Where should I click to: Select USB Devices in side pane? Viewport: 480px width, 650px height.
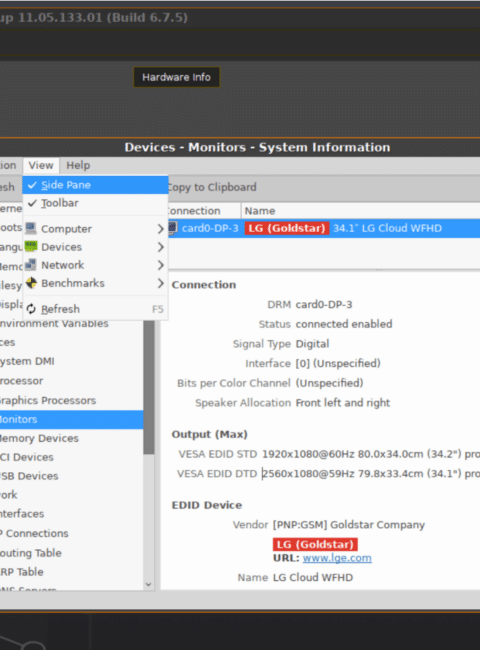[x=71, y=476]
